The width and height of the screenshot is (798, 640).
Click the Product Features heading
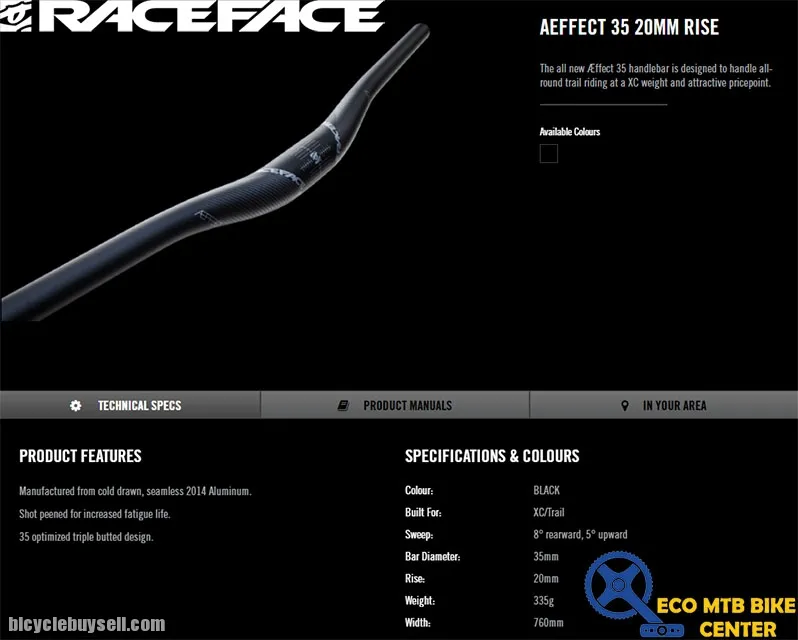pos(80,456)
